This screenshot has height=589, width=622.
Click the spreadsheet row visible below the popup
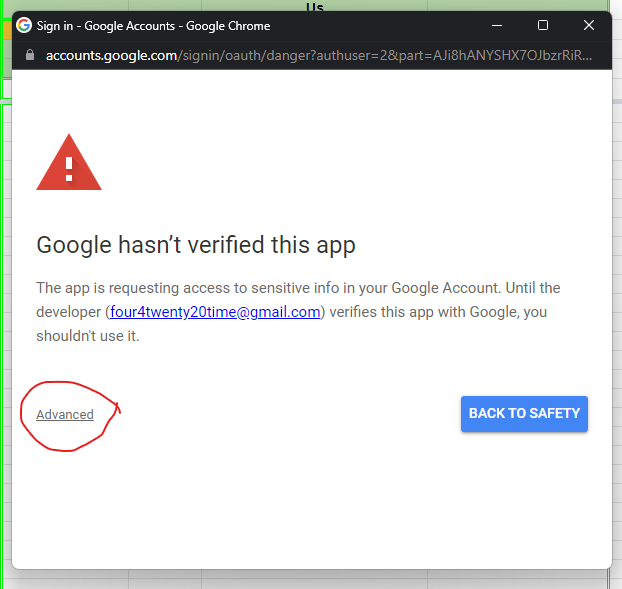tap(300, 579)
